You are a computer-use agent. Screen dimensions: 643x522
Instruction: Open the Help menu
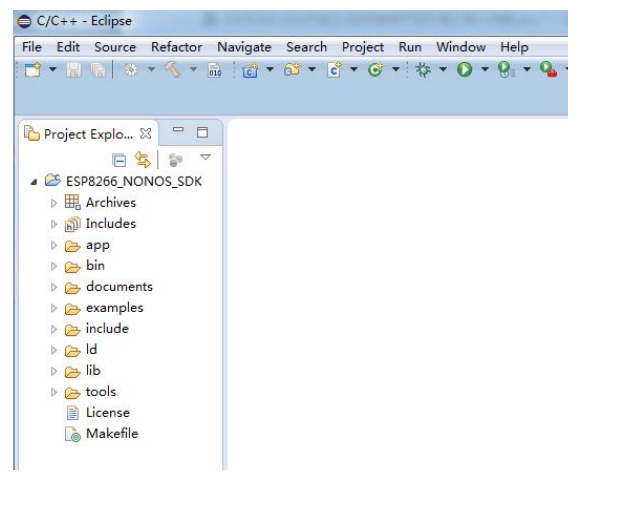514,48
